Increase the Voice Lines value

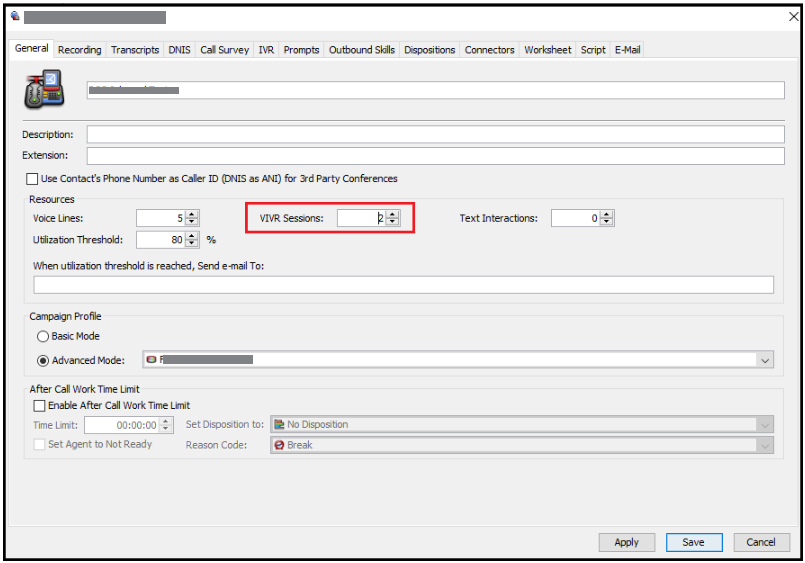tap(192, 215)
